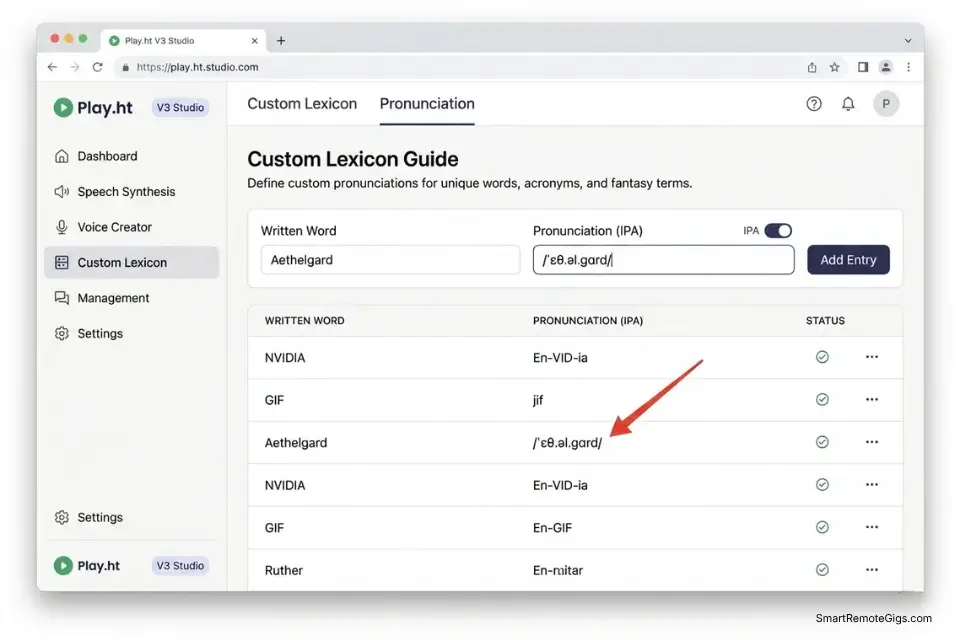Click the browser forward arrow

[75, 67]
